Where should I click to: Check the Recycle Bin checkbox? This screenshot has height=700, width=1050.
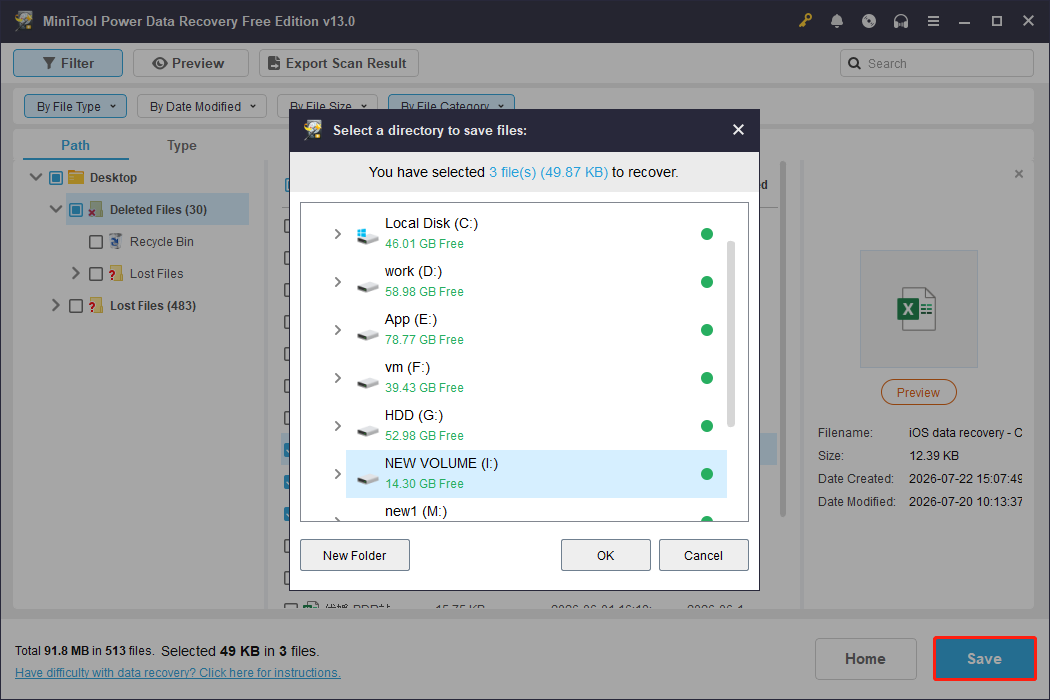pyautogui.click(x=96, y=242)
